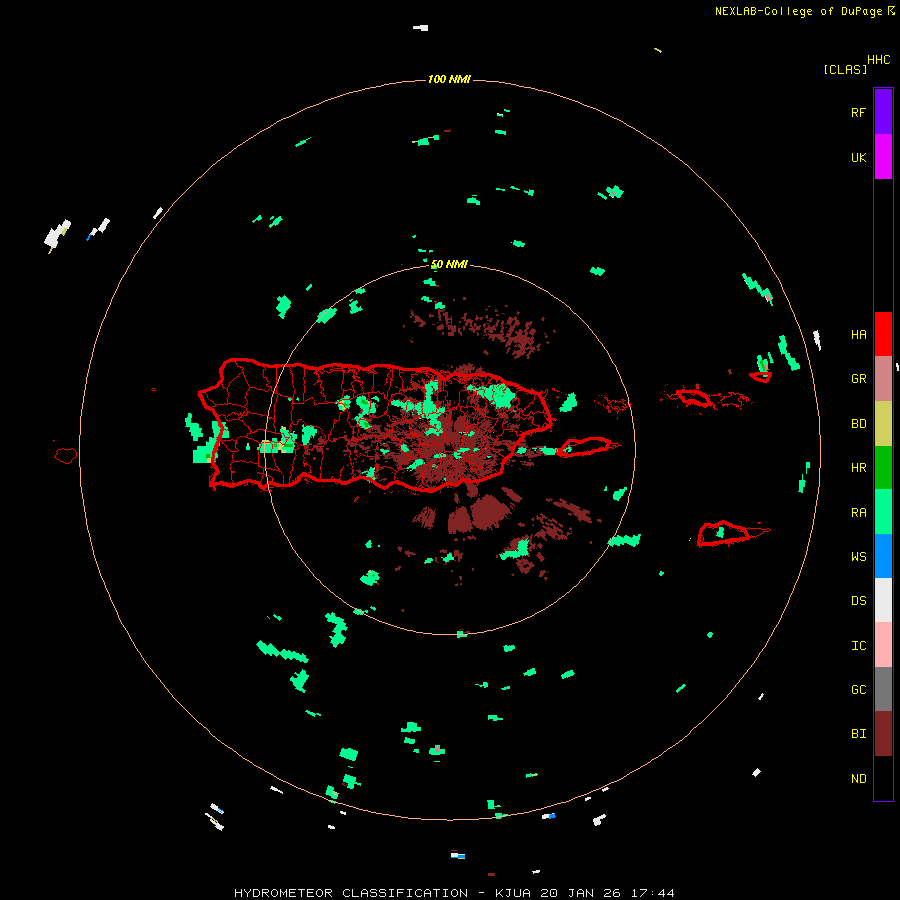Click the HA red legend color swatch

pyautogui.click(x=883, y=334)
